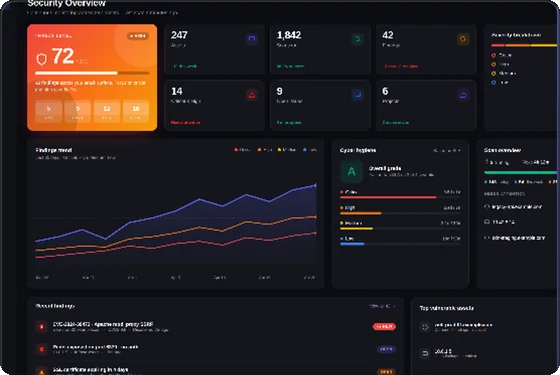Click the purple status badge on the second finding
This screenshot has height=375, width=560.
[x=386, y=349]
